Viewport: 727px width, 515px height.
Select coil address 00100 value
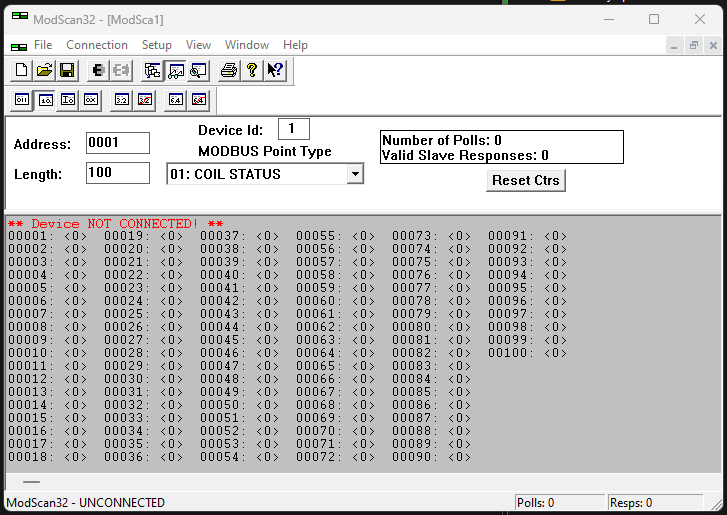555,353
